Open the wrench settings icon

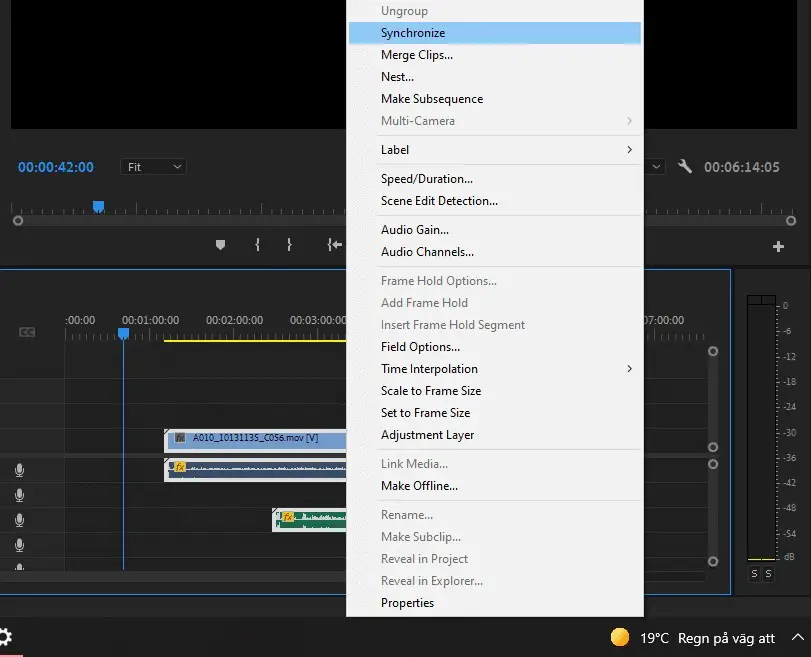[x=685, y=167]
